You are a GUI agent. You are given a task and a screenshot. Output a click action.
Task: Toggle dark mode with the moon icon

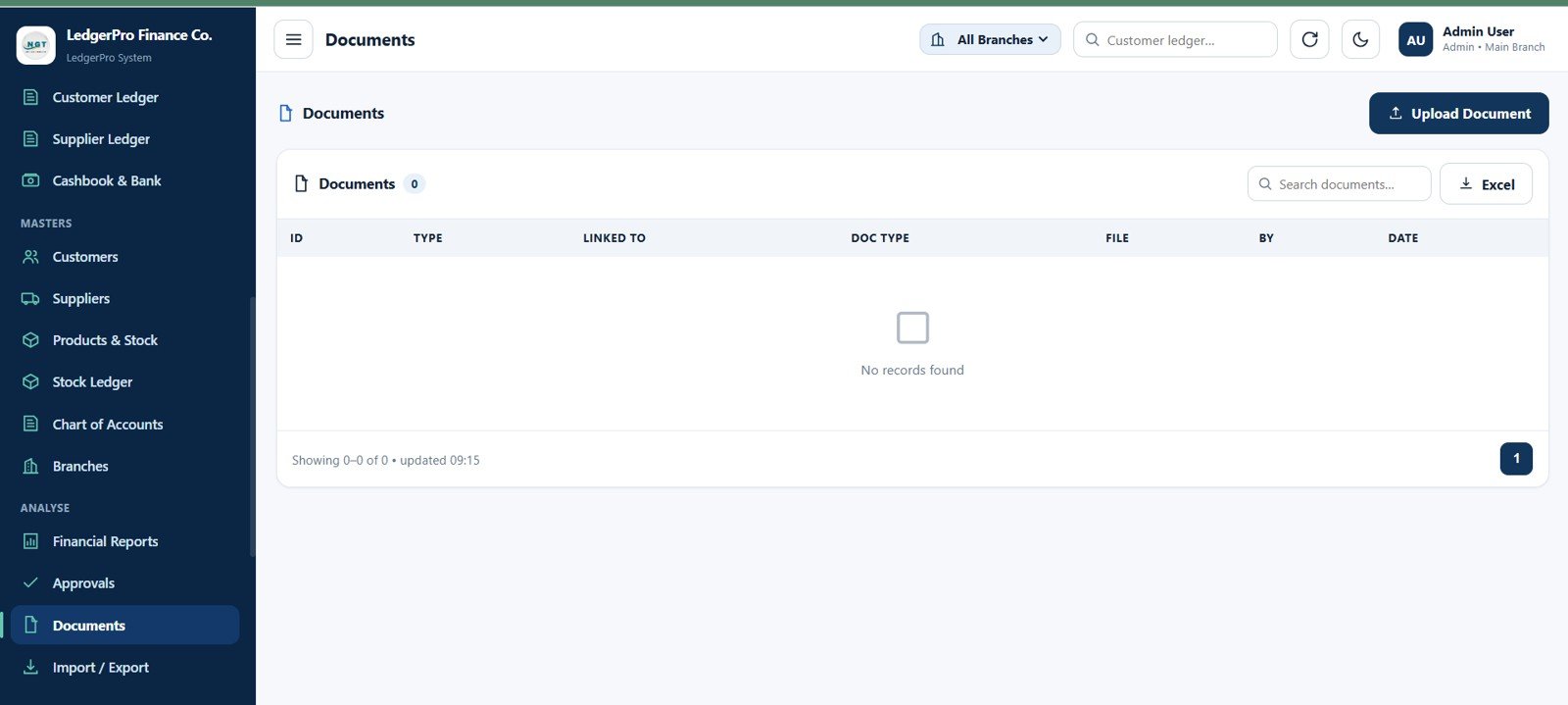1360,39
